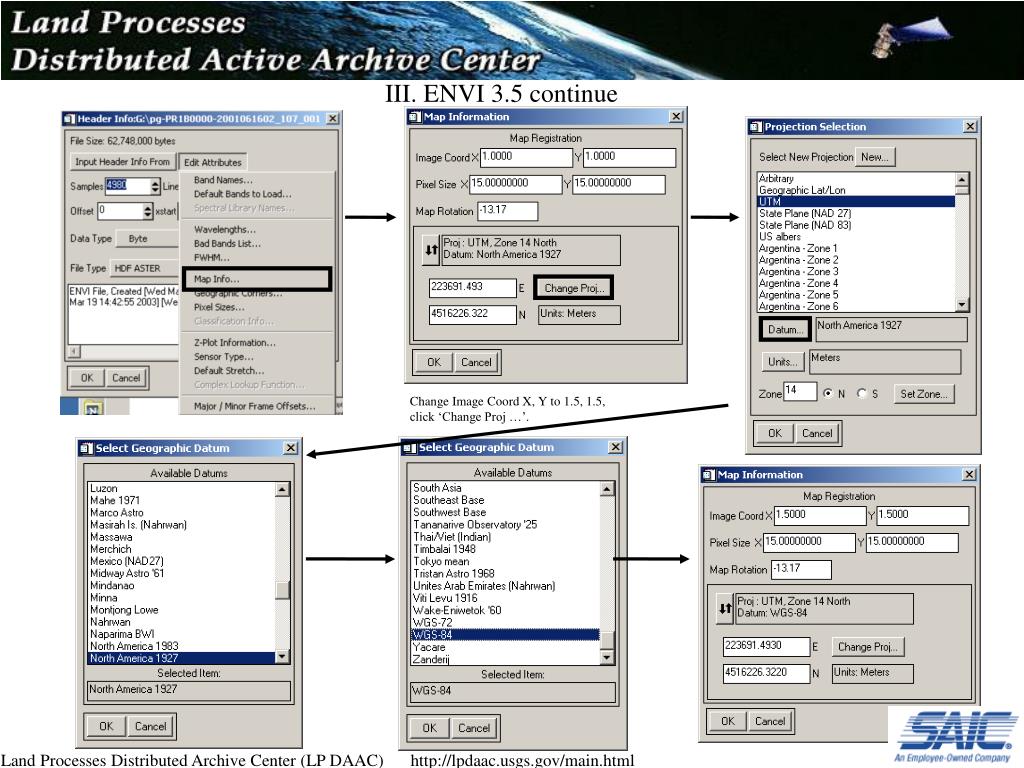
Task: Adjust Offset spinner arrow
Action: (x=148, y=211)
